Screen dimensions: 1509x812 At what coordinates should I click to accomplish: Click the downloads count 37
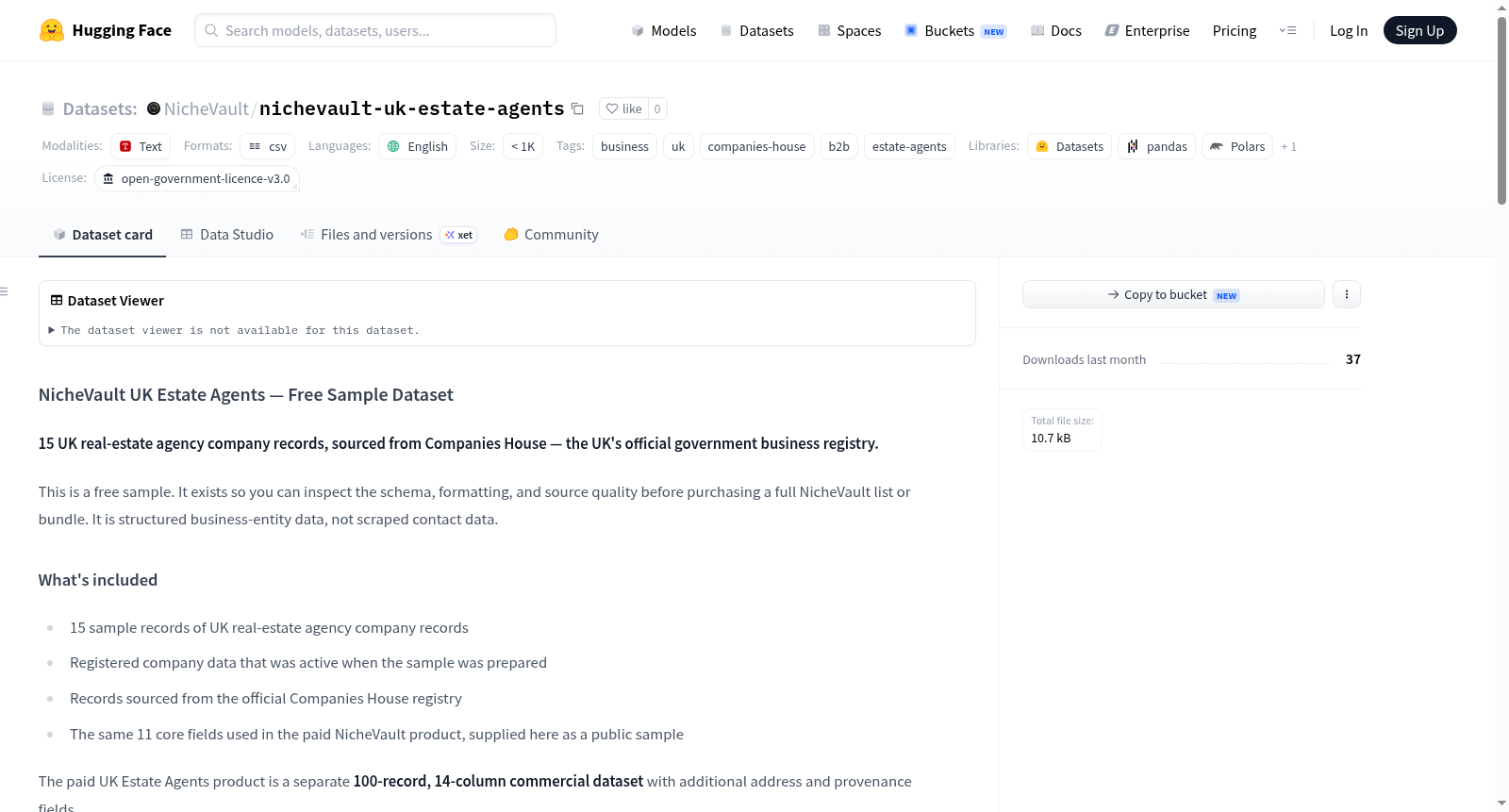coord(1353,359)
